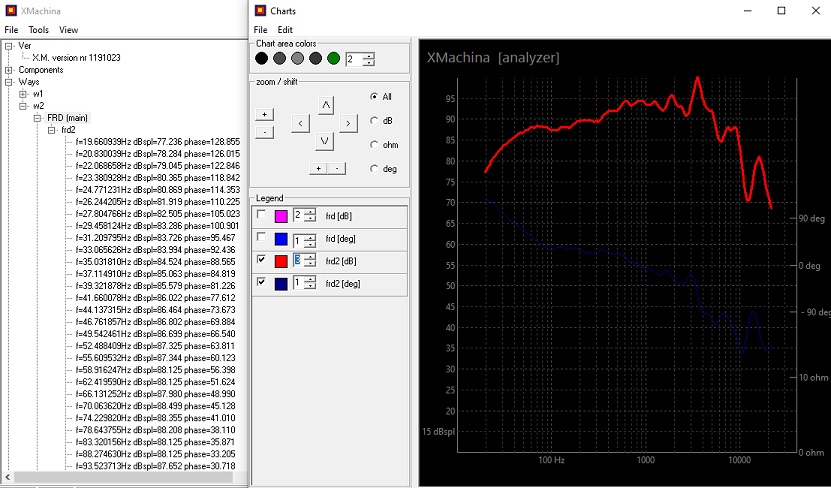Enable the frd [deg] legend checkbox
This screenshot has height=488, width=831.
[x=261, y=237]
